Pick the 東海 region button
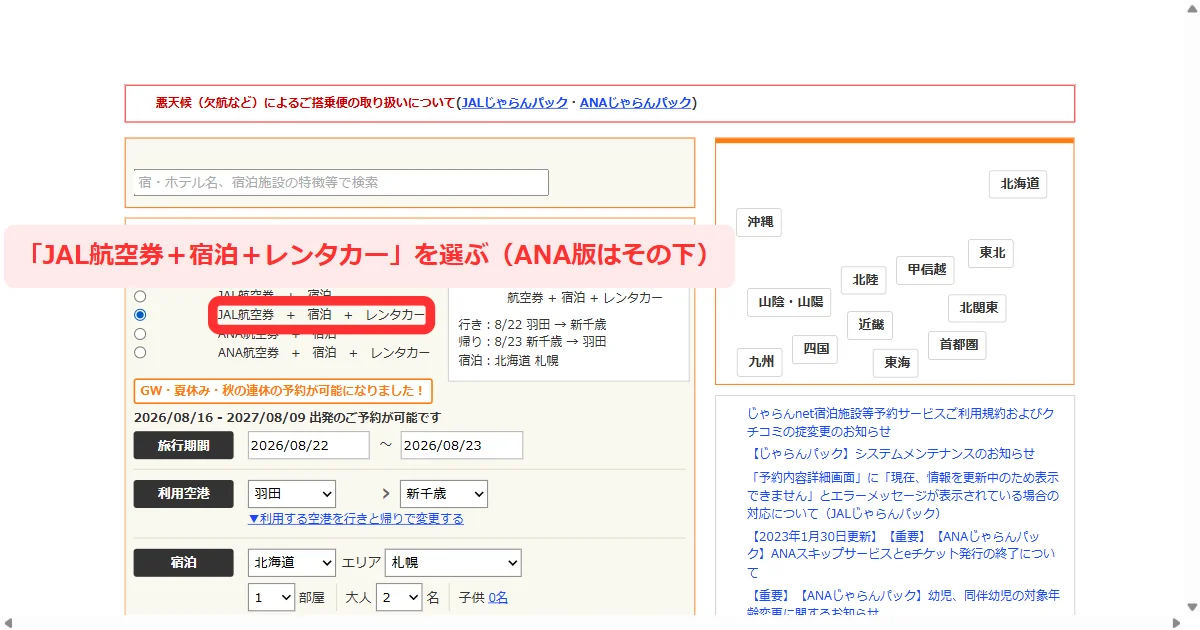Screen dimensions: 1200x630 [896, 363]
